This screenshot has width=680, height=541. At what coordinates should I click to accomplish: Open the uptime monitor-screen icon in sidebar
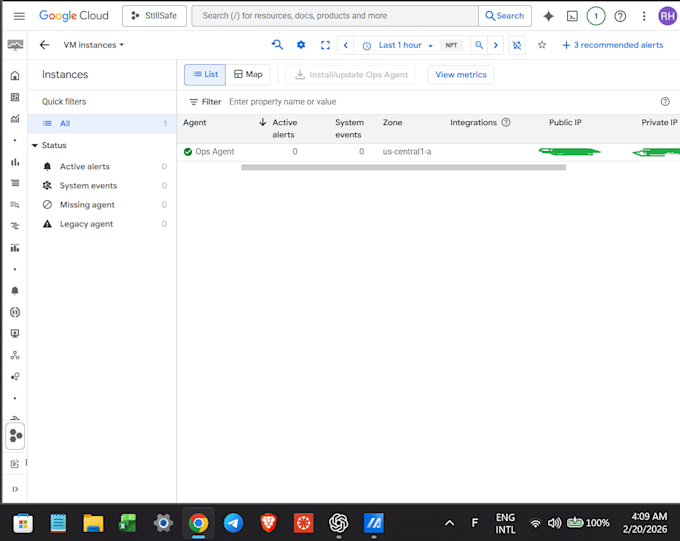pyautogui.click(x=15, y=333)
